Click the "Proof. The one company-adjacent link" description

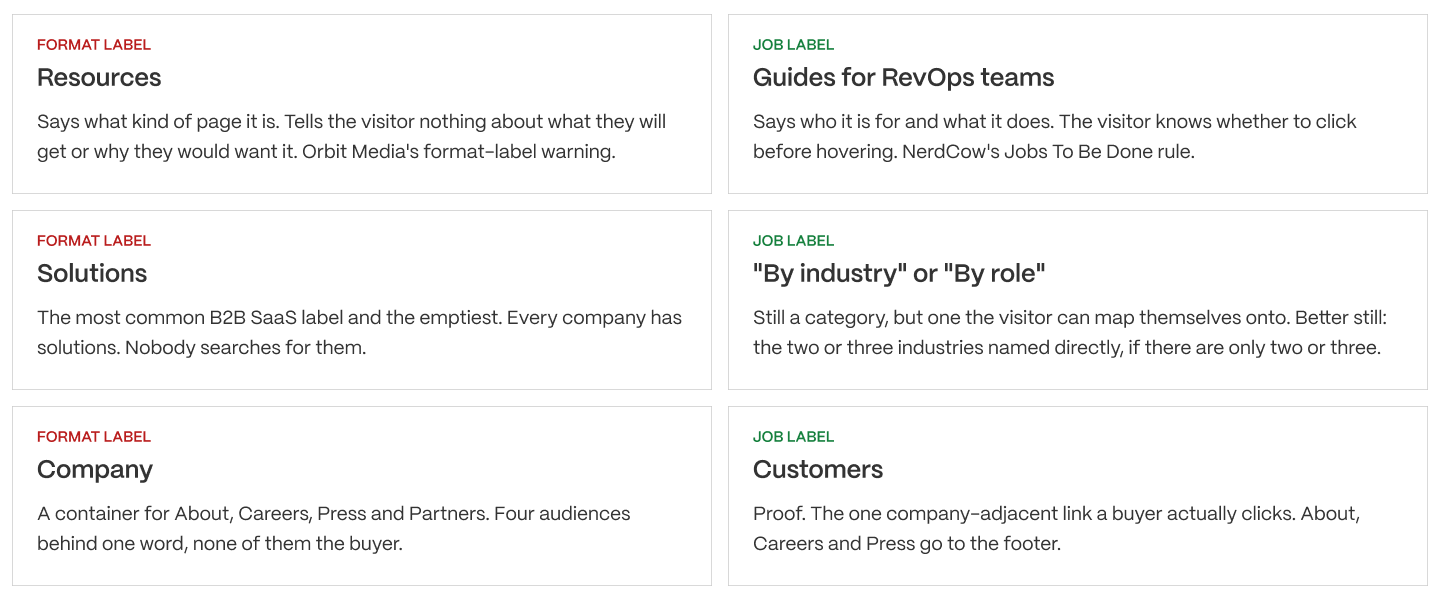click(x=1056, y=529)
